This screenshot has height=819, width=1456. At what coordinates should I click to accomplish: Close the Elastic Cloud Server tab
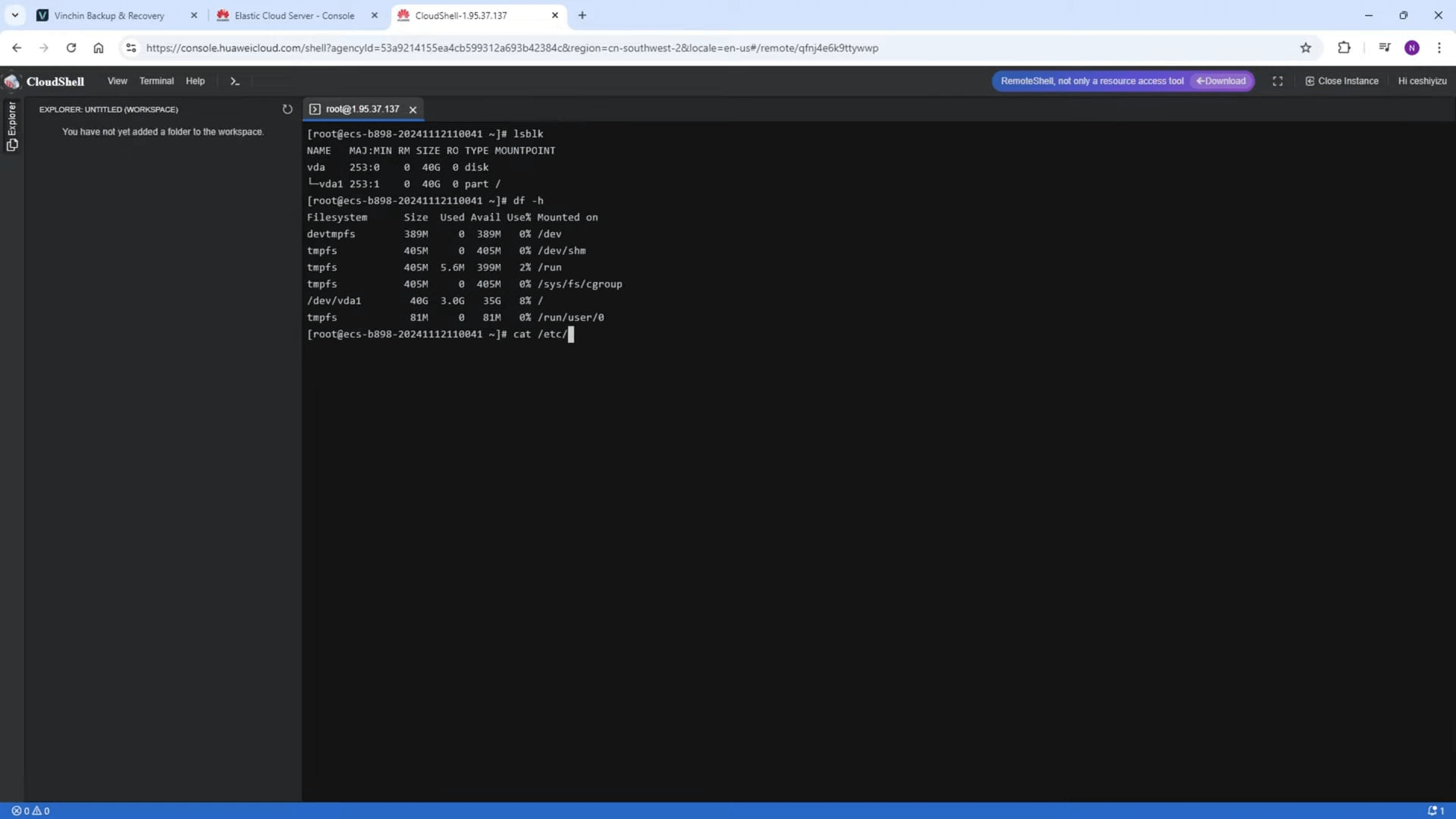[375, 15]
